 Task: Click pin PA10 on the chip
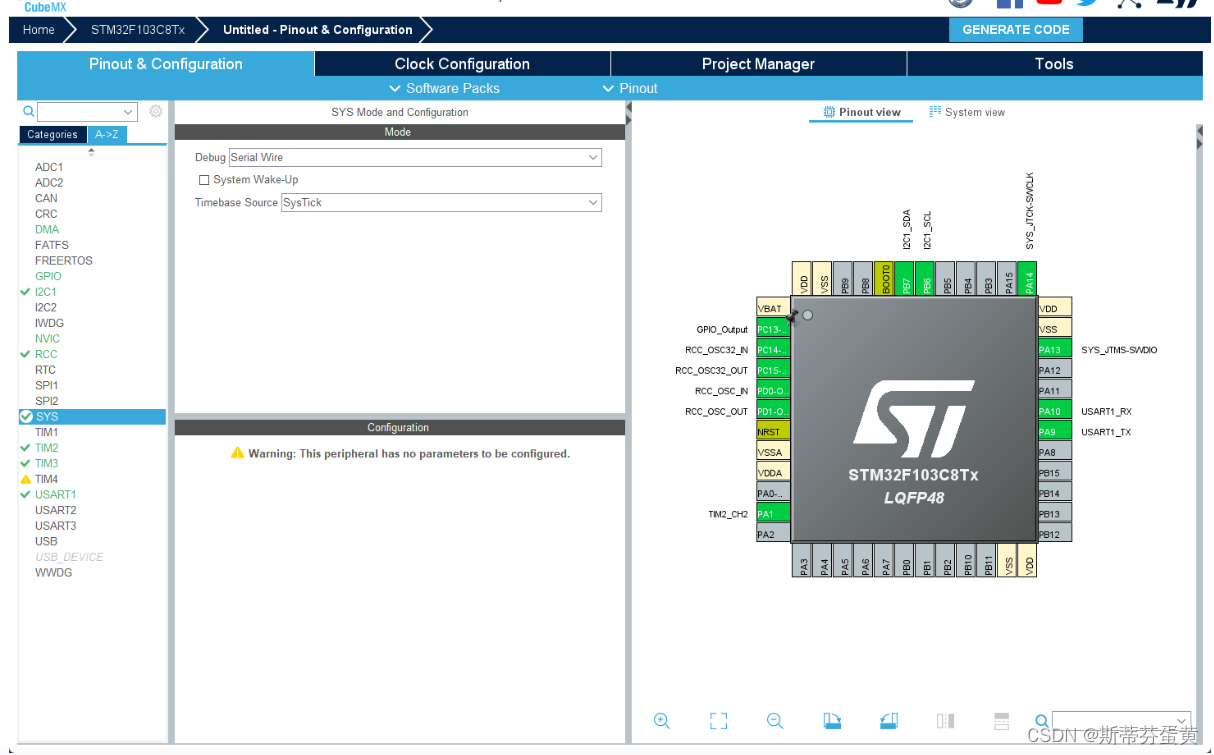coord(1054,411)
